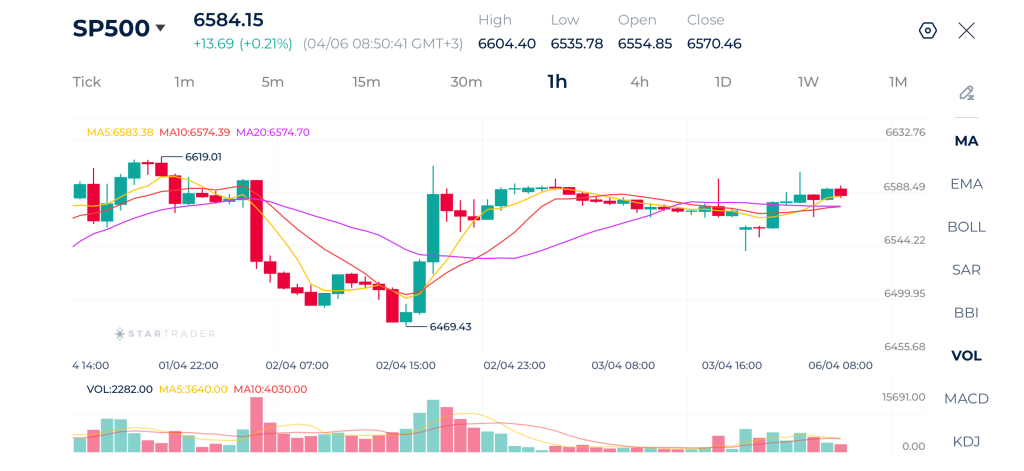Select the 5m timeframe
Viewport: 1024px width, 471px height.
272,82
